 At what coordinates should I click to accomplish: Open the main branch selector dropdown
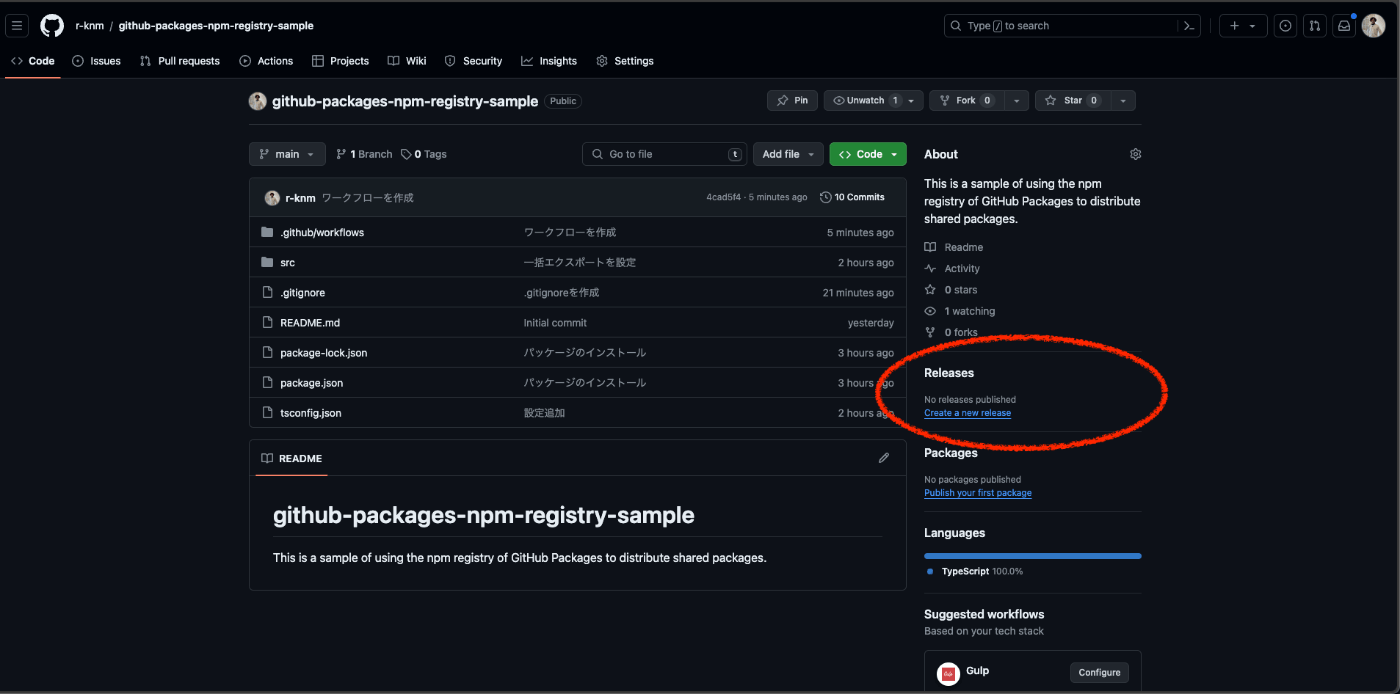tap(287, 154)
